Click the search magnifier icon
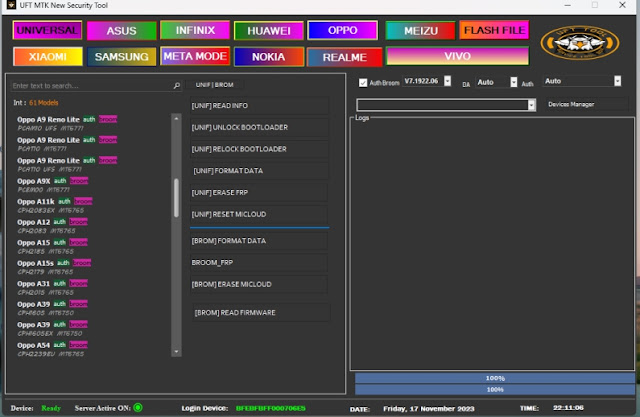 click(177, 86)
